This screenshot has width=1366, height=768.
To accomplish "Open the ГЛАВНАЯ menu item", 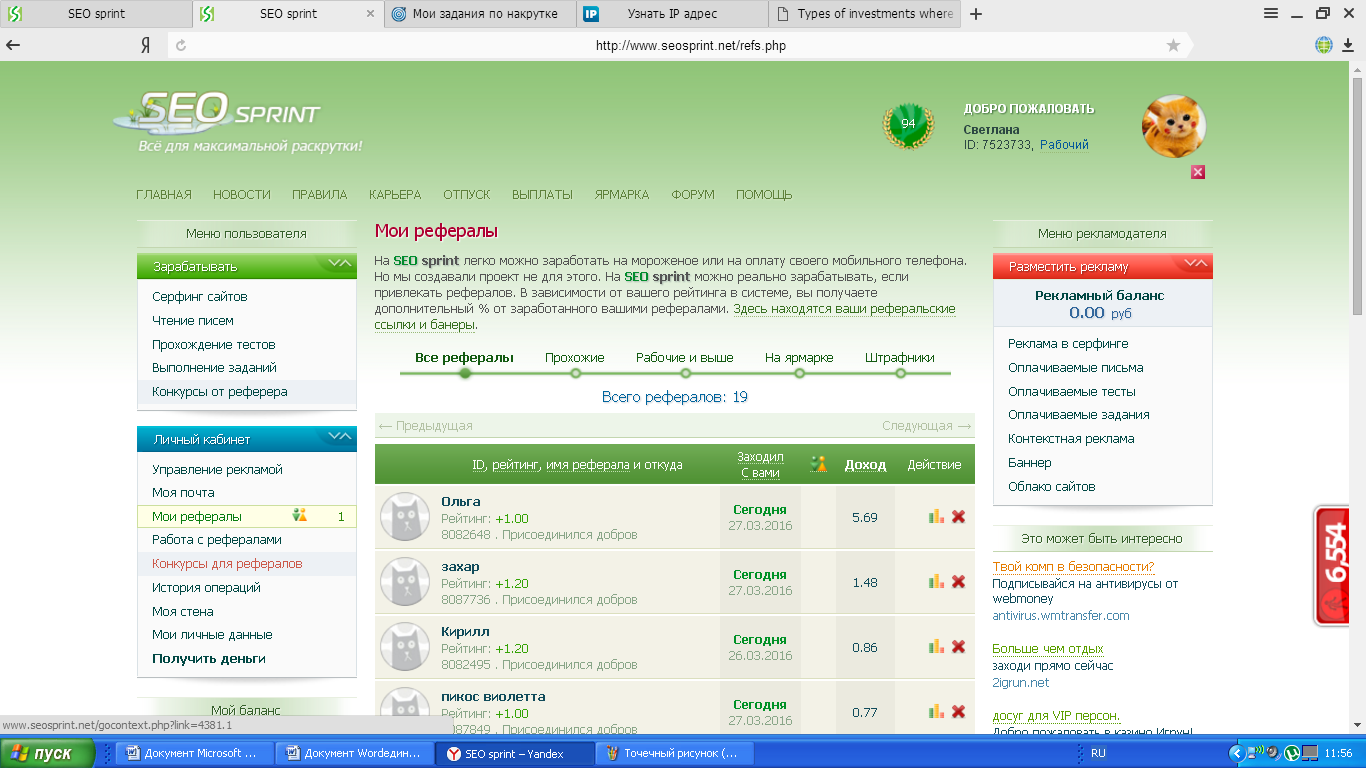I will [164, 194].
